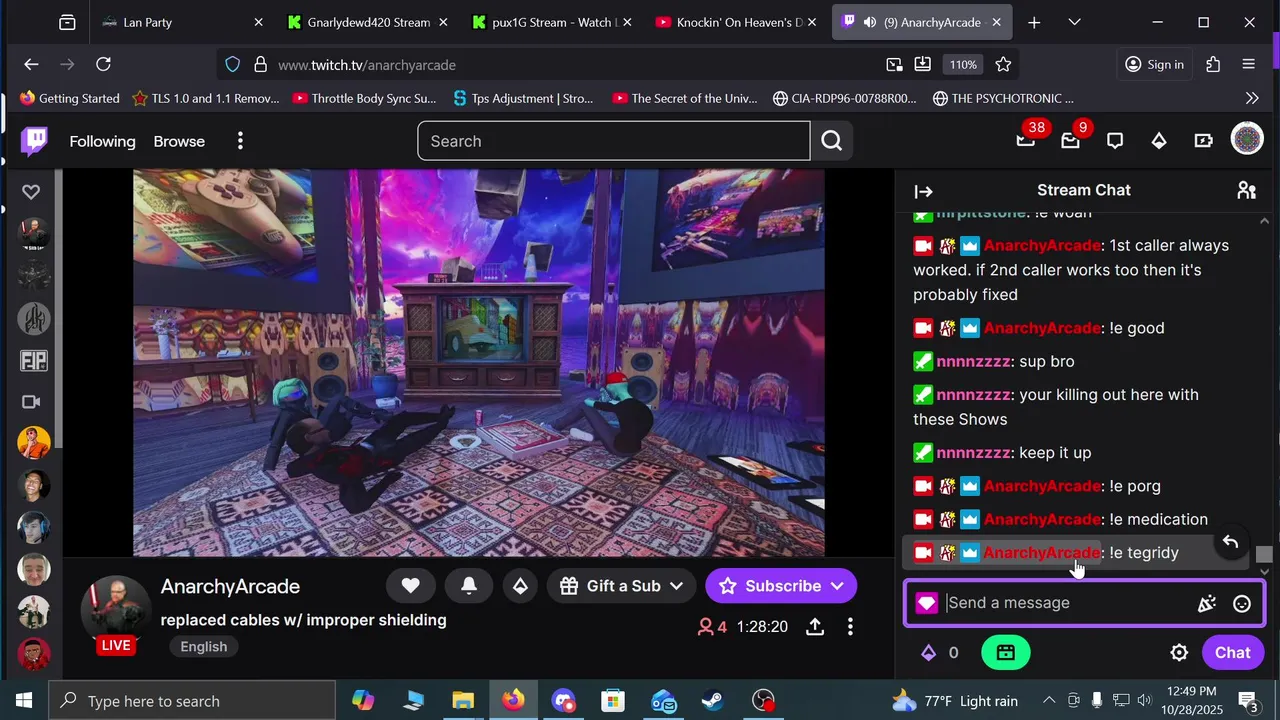Click AnarchyArcade username in tegridy message
Viewport: 1280px width, 720px height.
[x=1042, y=552]
